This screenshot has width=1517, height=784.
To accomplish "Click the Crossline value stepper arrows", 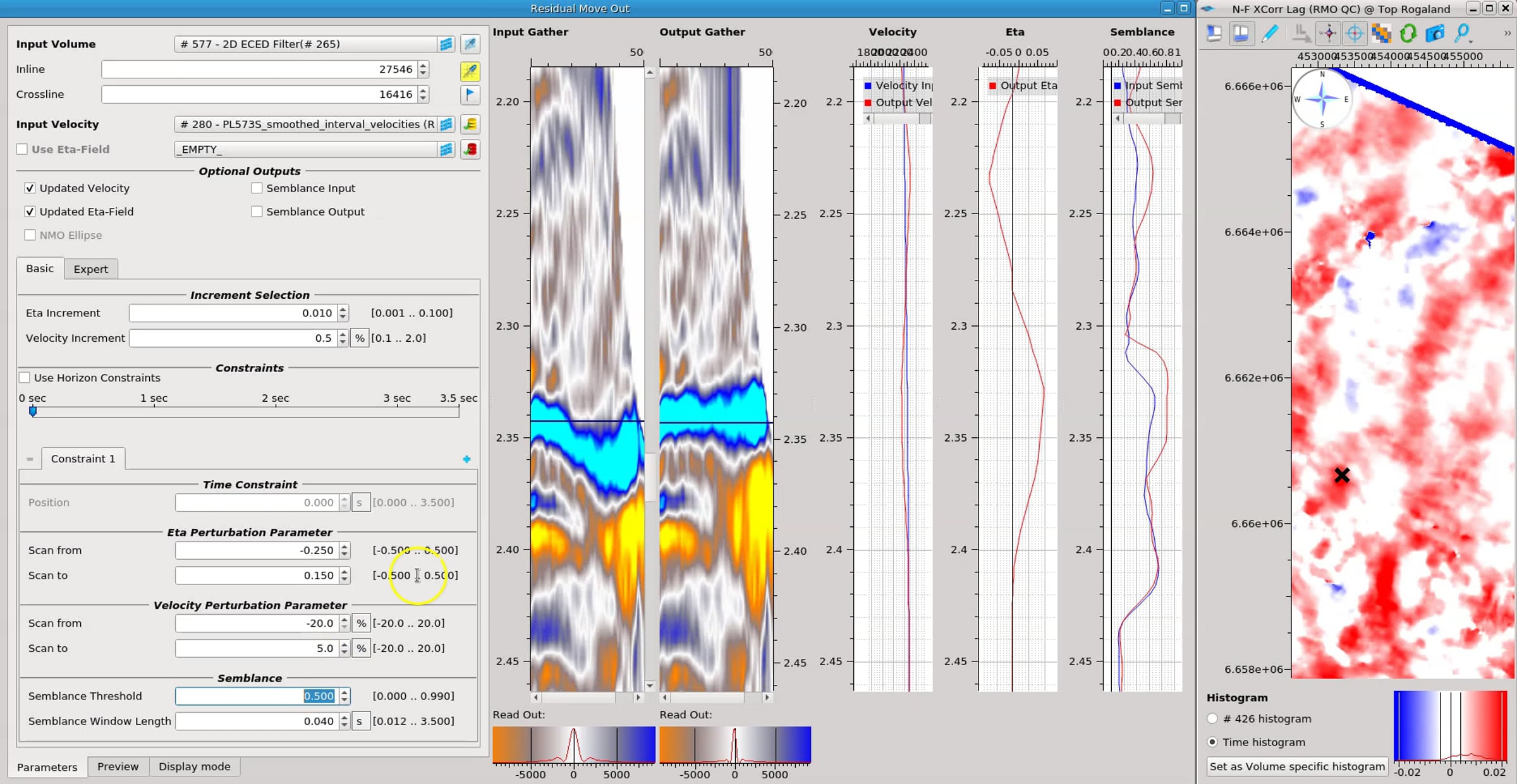I will (423, 94).
